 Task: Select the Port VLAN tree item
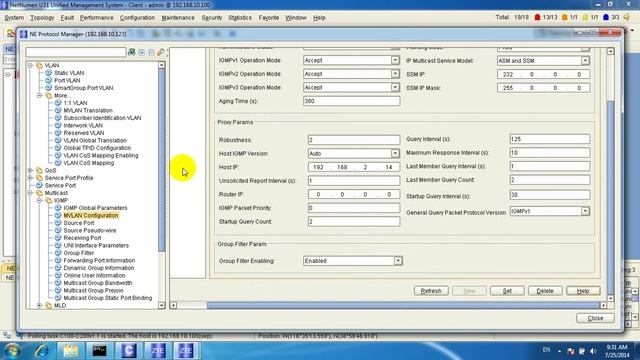67,80
